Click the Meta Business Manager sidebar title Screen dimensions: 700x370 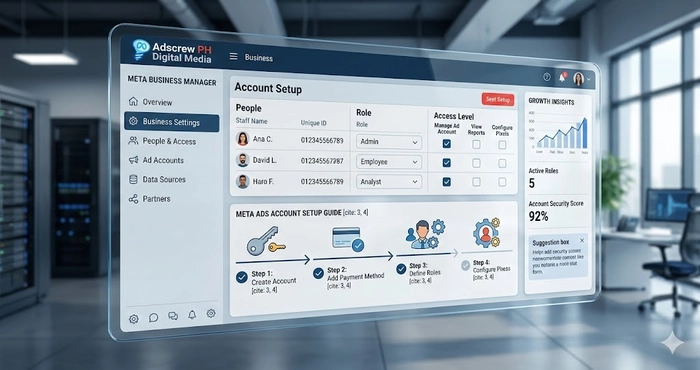(172, 81)
